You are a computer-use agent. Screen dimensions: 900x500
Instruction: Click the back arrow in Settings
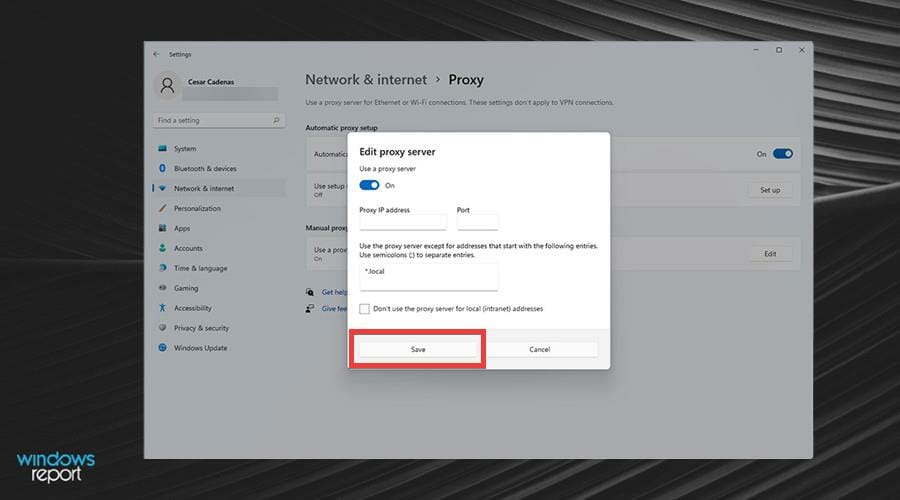tap(156, 54)
